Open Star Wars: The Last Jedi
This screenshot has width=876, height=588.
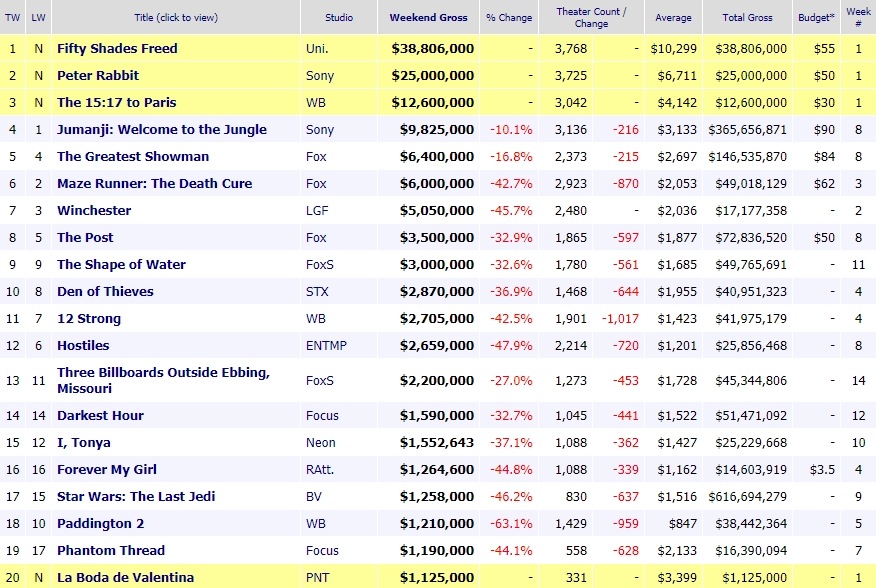(136, 496)
